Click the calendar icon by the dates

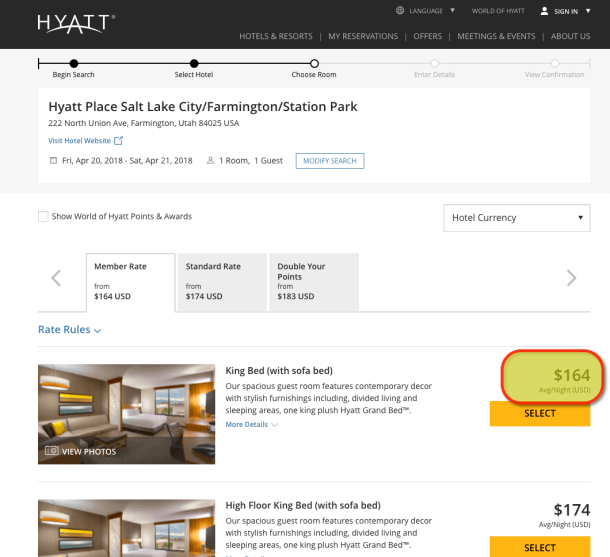[x=53, y=160]
